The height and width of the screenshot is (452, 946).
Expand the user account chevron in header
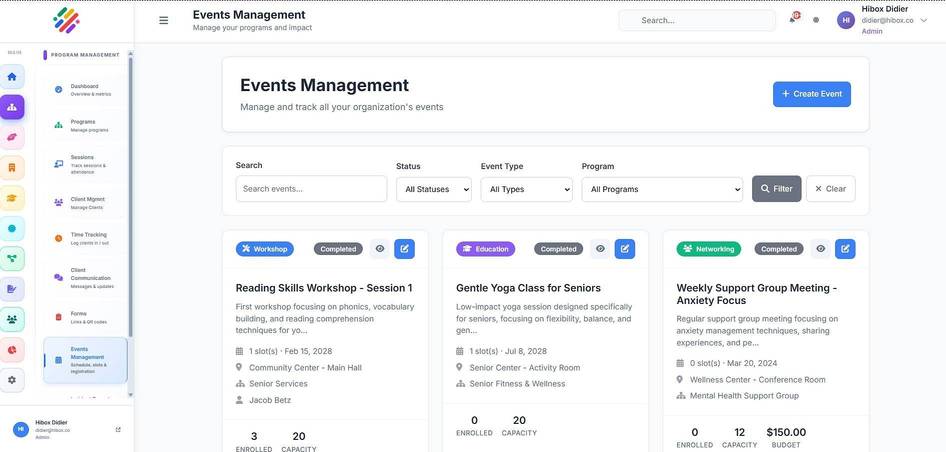tap(924, 20)
